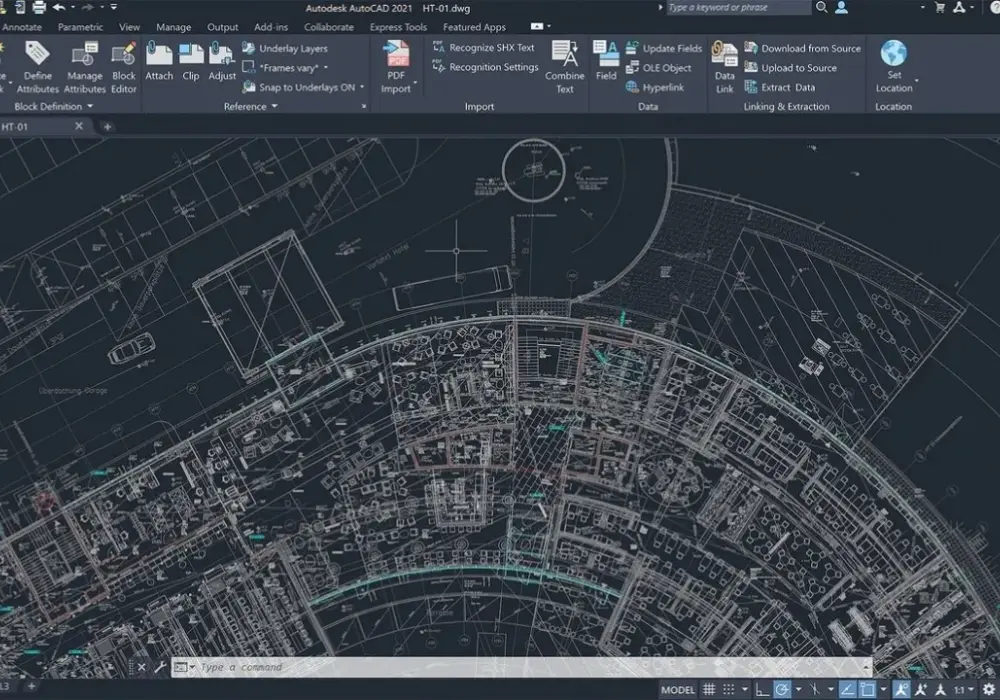This screenshot has height=700, width=1000.
Task: Click the Combine Text tool
Action: tap(564, 67)
